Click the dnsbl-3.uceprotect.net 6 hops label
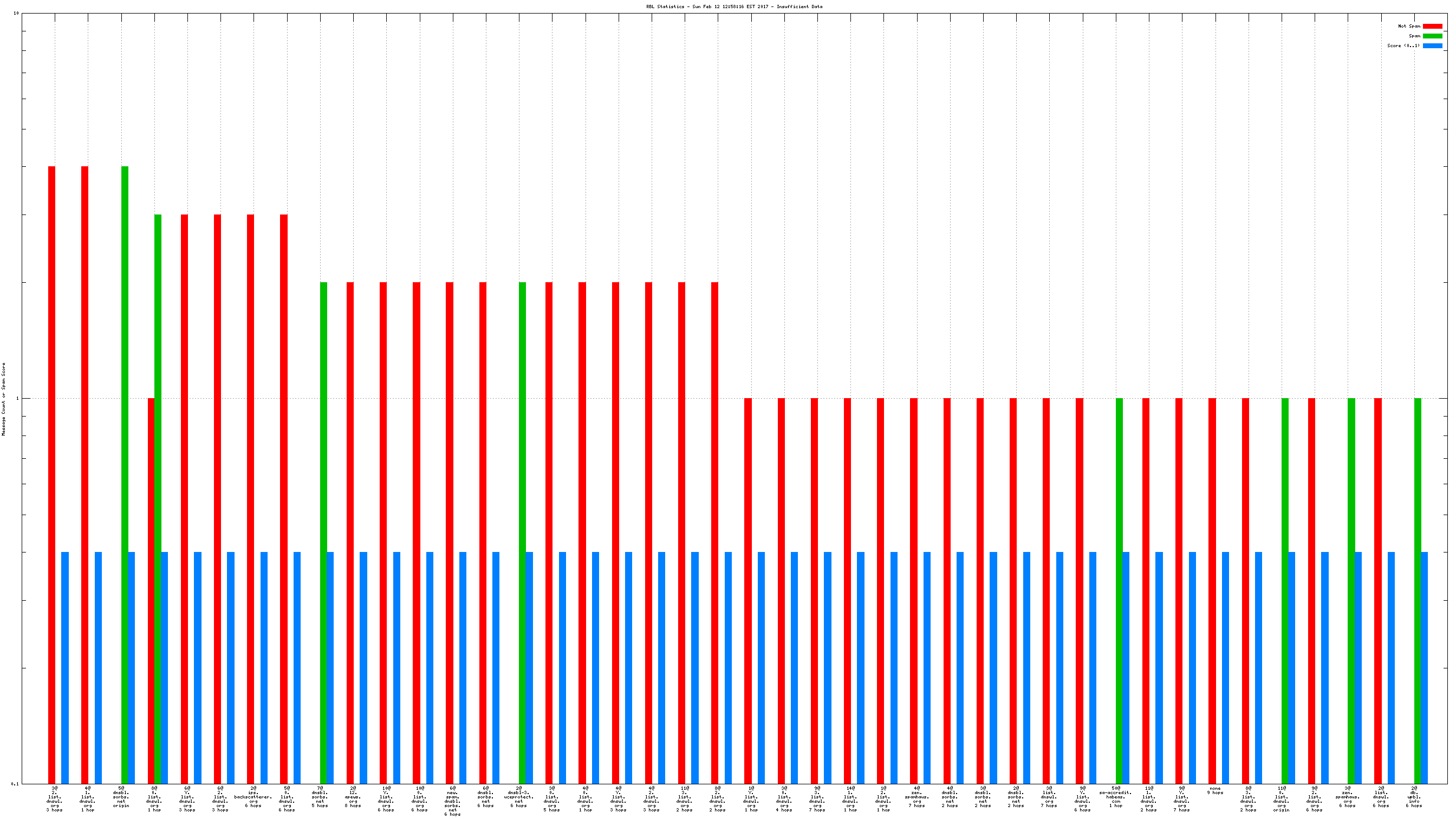 click(x=518, y=797)
